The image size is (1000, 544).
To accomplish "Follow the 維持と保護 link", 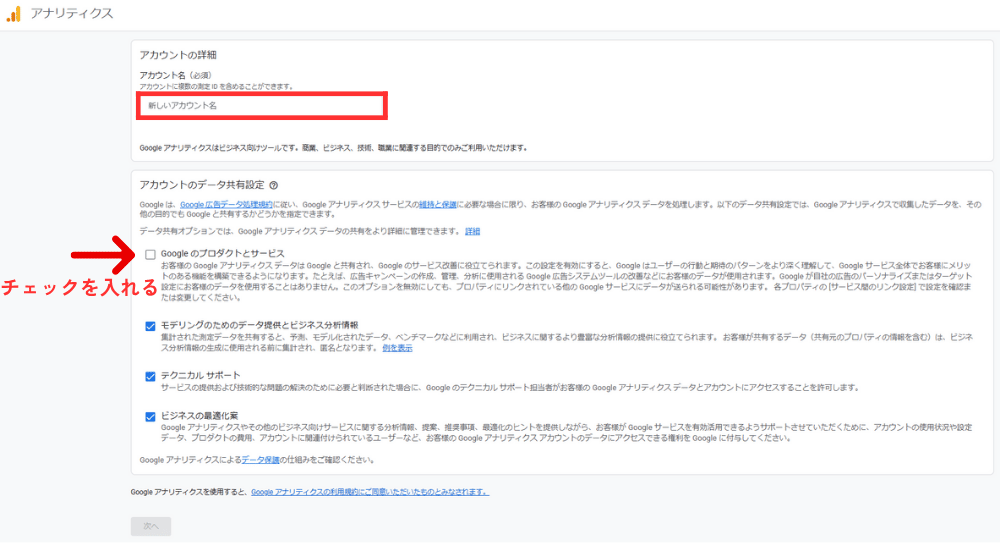I will tap(438, 205).
